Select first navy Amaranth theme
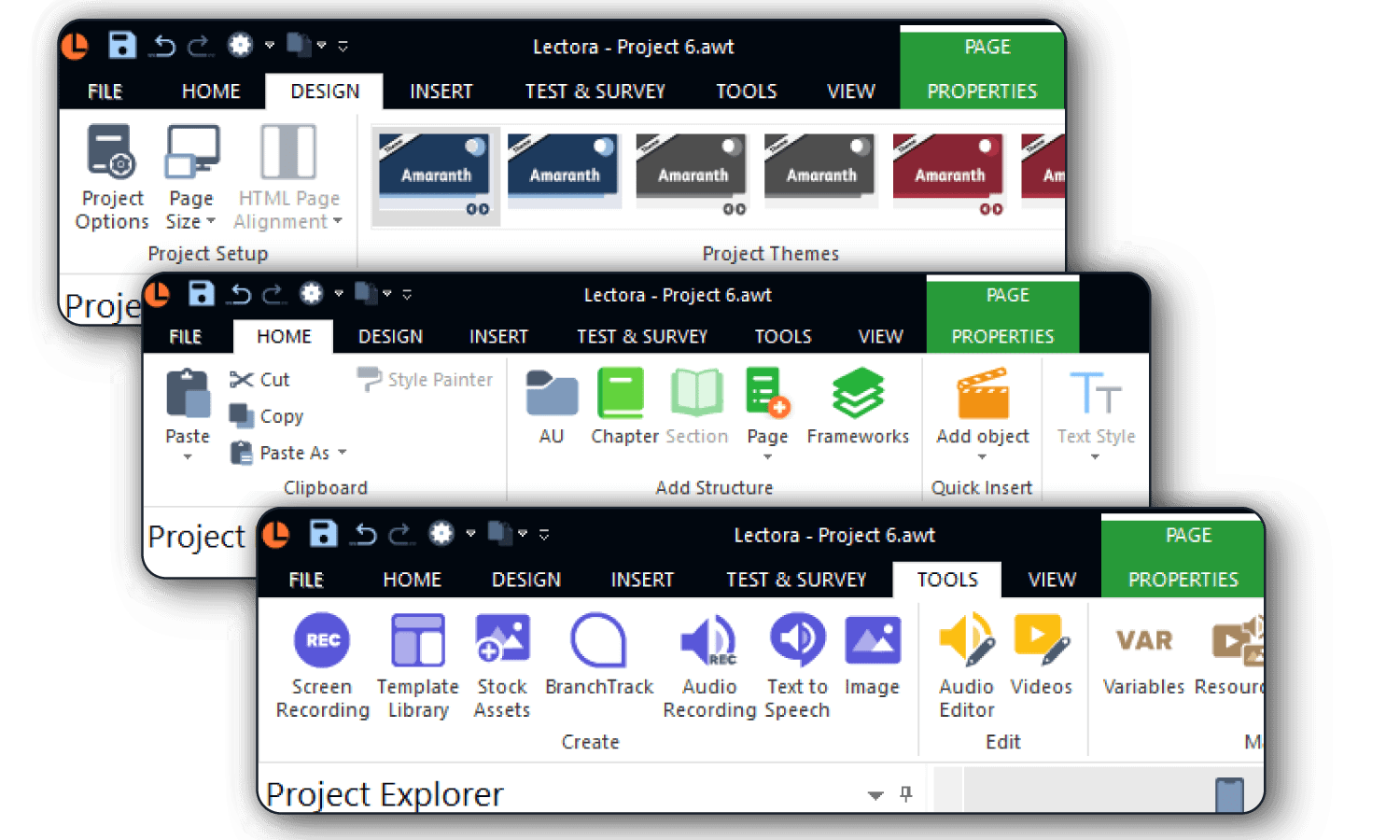 point(436,175)
